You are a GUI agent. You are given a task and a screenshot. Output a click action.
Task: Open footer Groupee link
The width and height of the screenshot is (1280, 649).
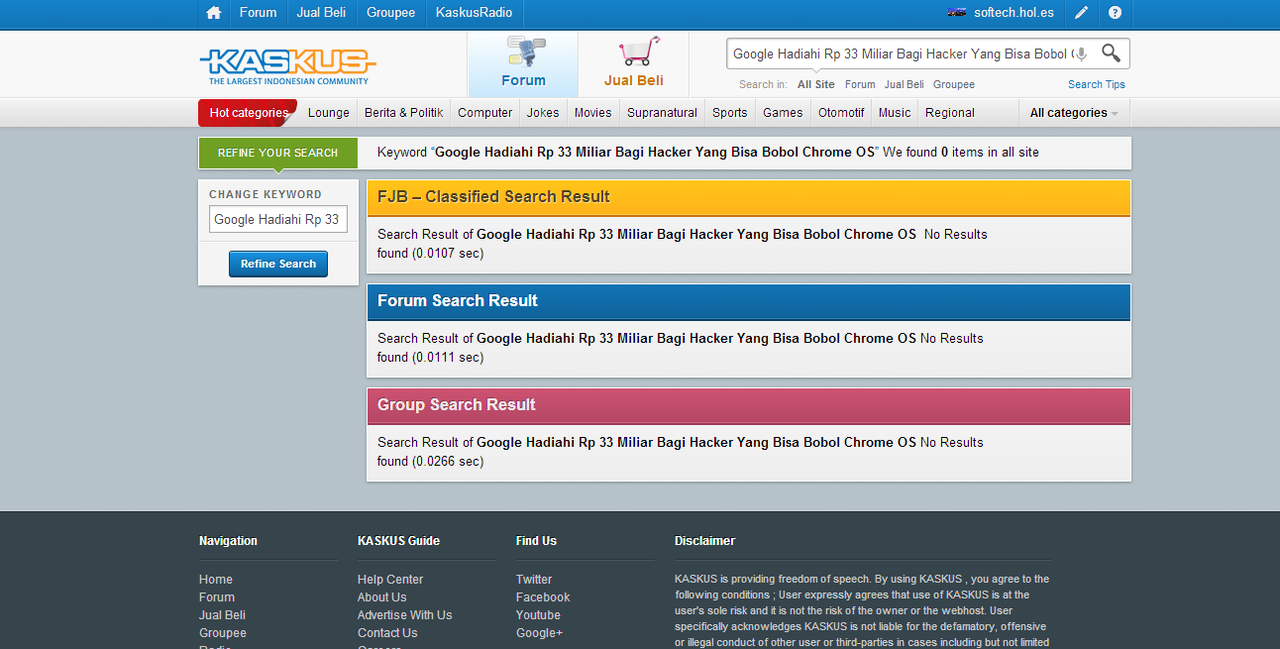pyautogui.click(x=223, y=633)
